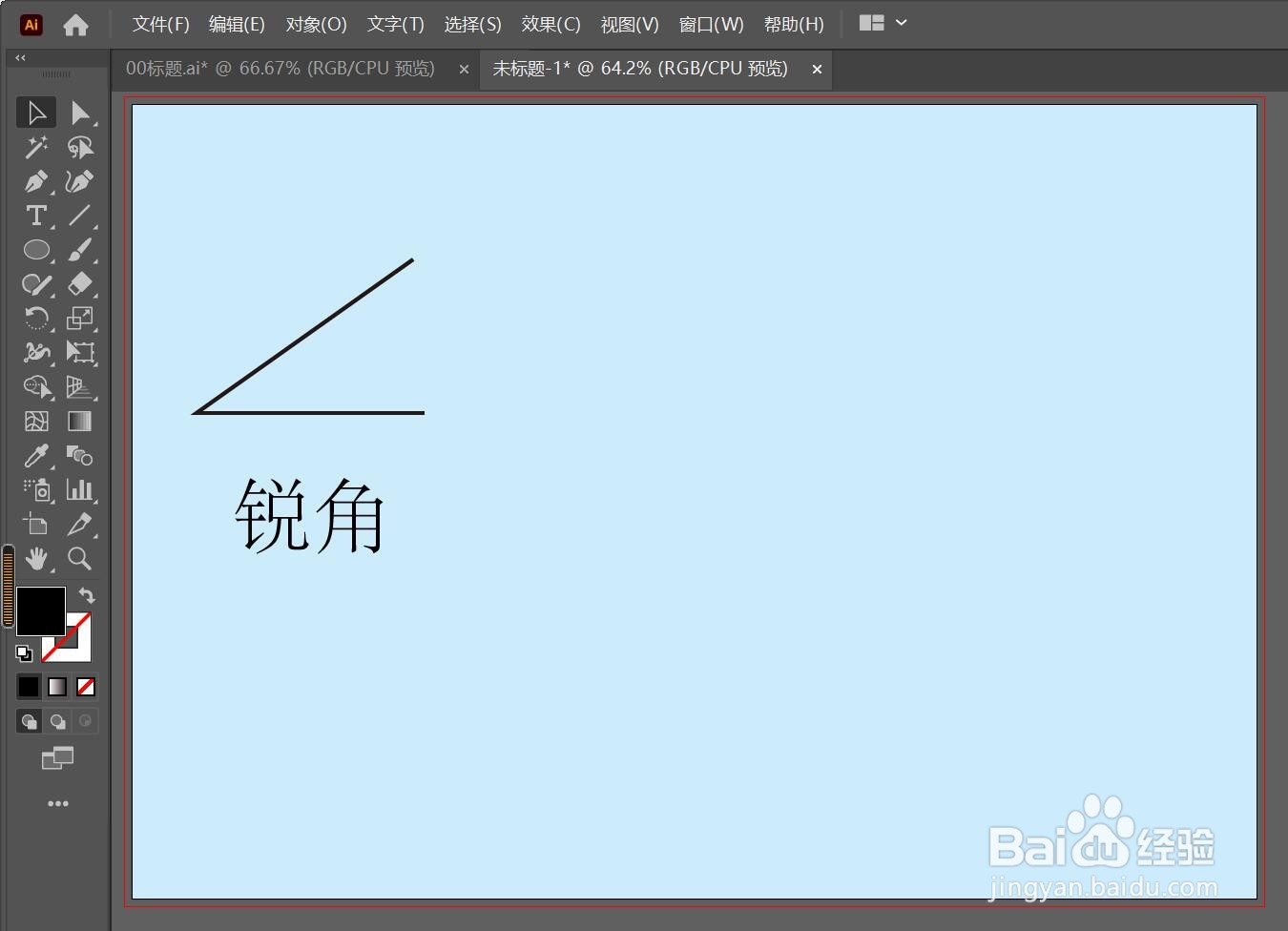Go to Illustrator Home screen
This screenshot has height=931, width=1288.
tap(75, 25)
